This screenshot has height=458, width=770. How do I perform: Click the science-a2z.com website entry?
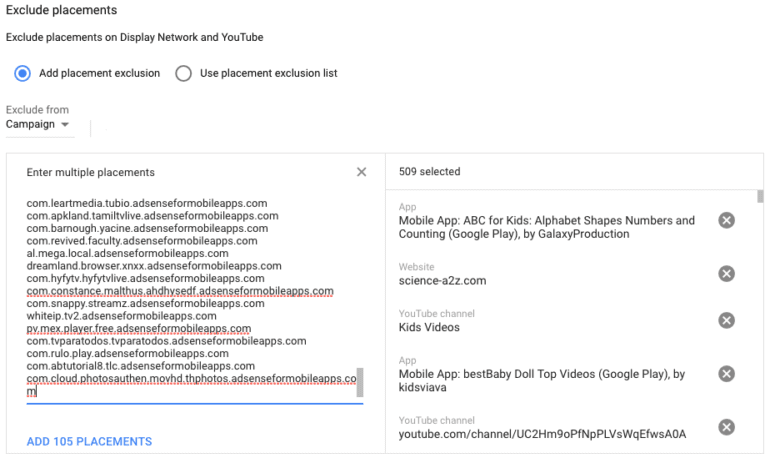coord(442,281)
